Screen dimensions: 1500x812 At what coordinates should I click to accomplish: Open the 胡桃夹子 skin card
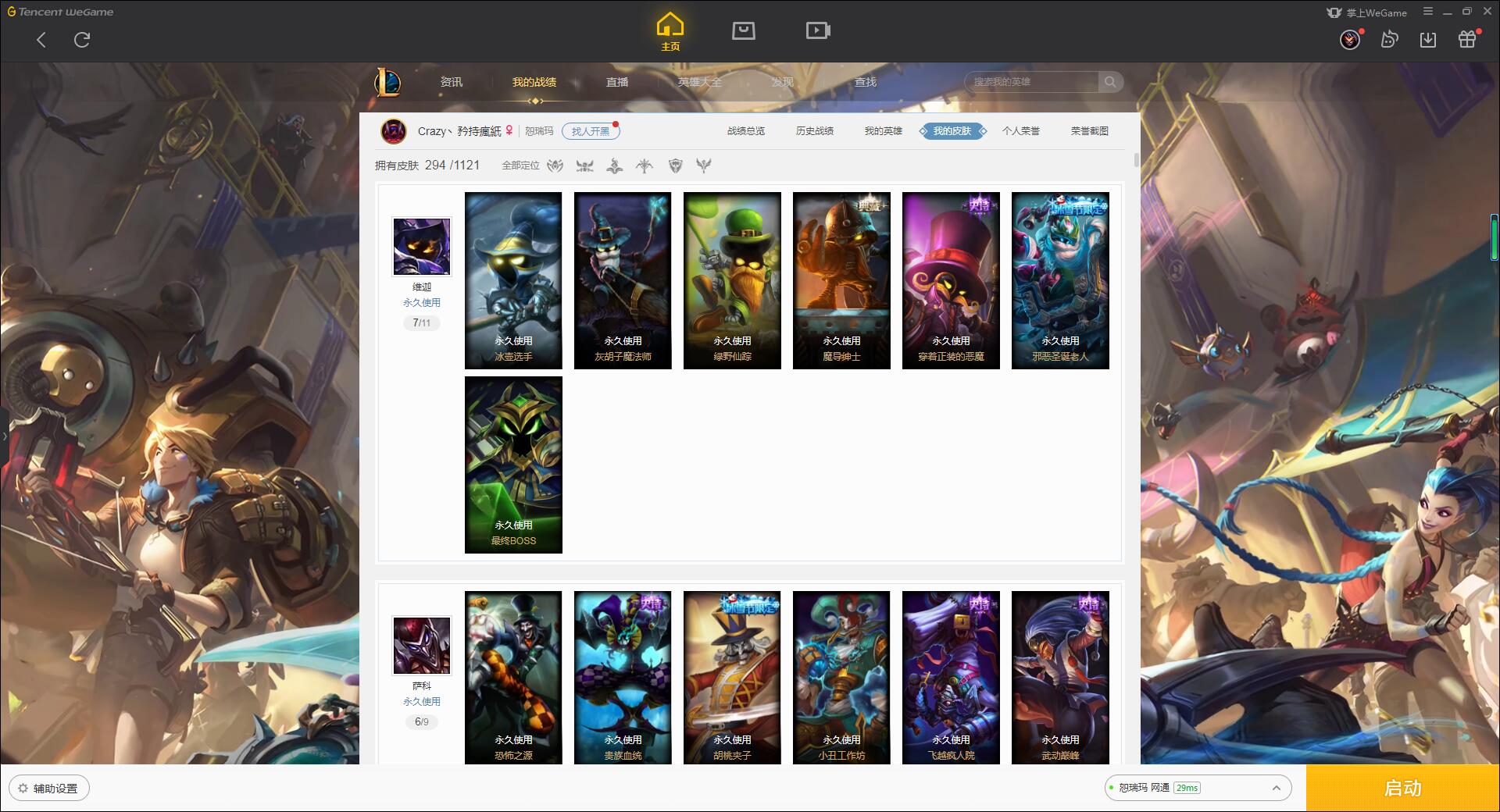coord(732,677)
